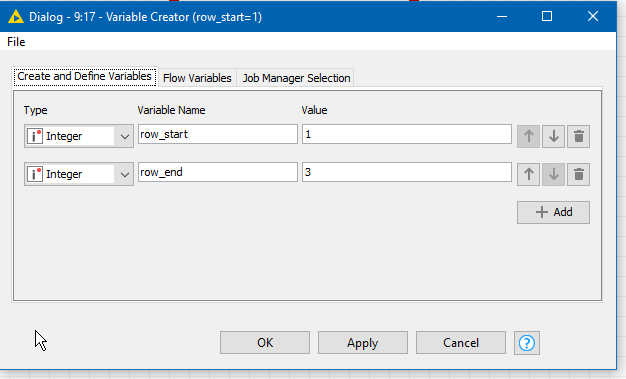Click the value field containing 1
The height and width of the screenshot is (379, 626).
(407, 134)
